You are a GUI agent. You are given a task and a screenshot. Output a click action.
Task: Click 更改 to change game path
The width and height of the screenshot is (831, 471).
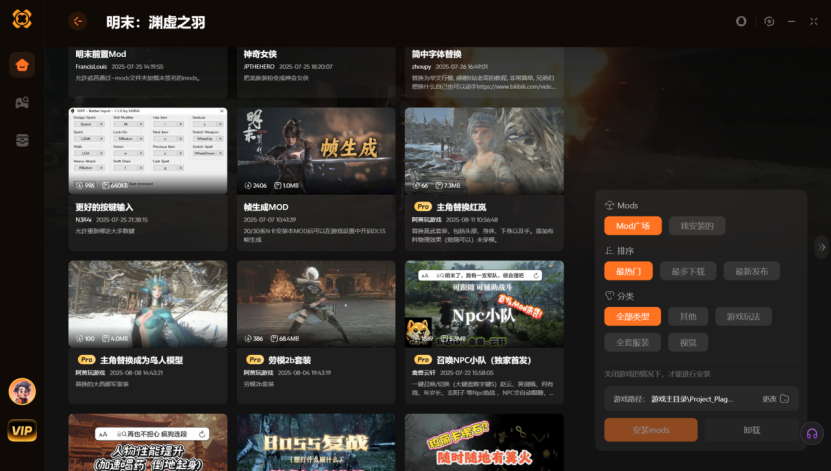click(770, 399)
